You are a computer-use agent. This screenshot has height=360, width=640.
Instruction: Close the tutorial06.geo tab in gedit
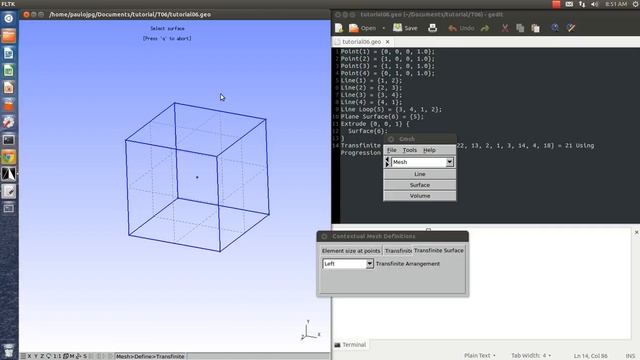coord(388,42)
